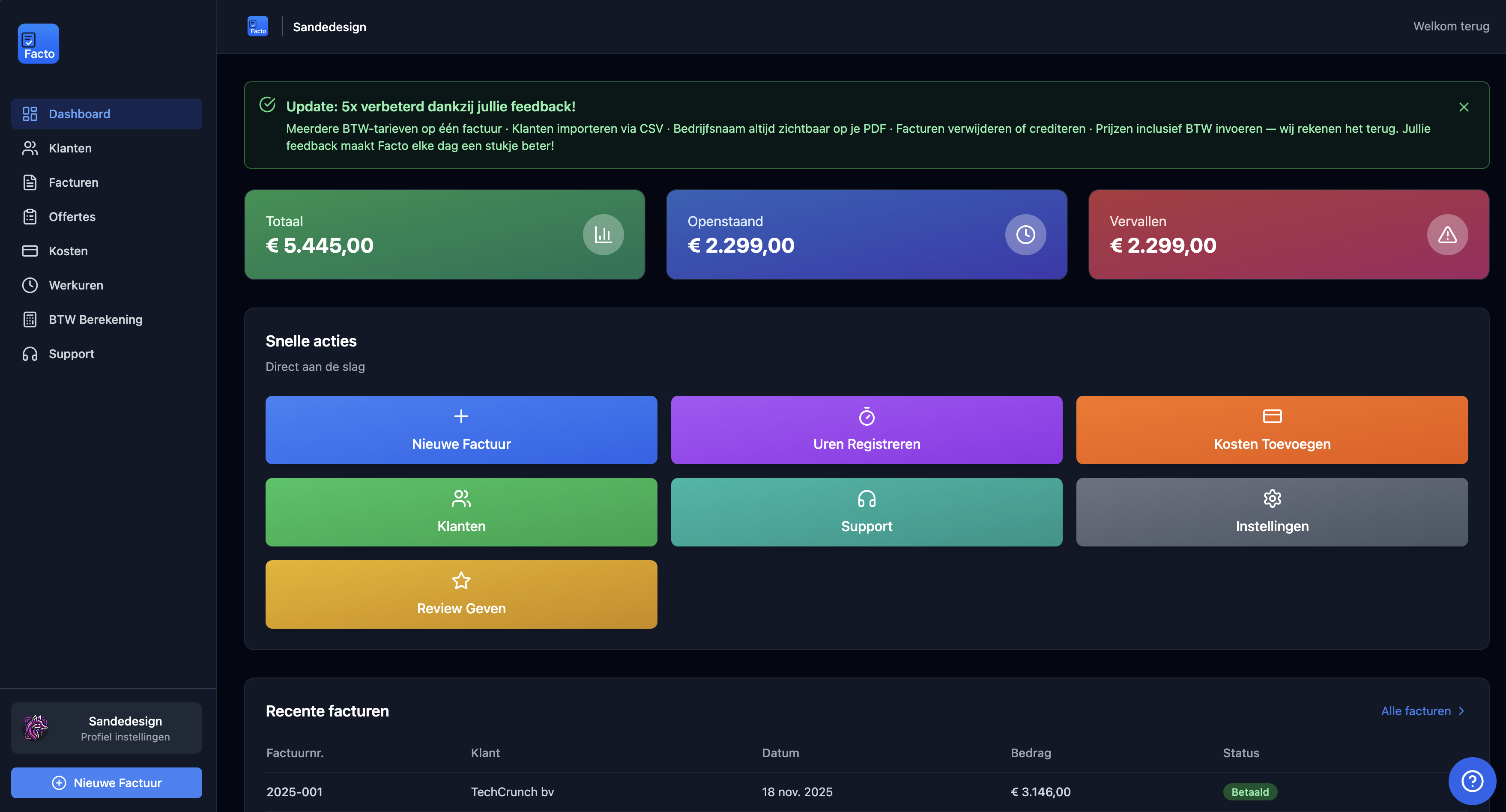Screen dimensions: 1506x812
Task: Click the 18 nov. 2025 date cell
Action: pos(797,792)
